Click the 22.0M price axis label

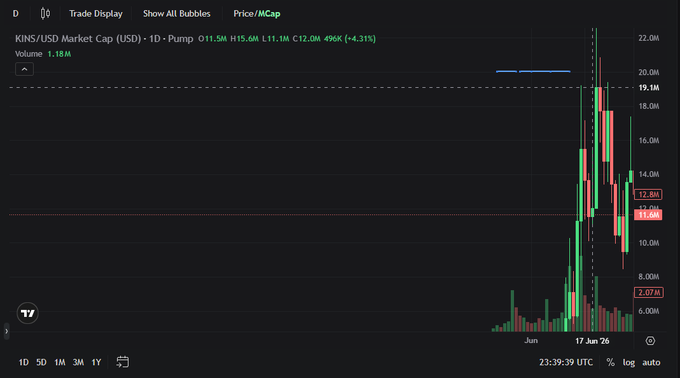pyautogui.click(x=649, y=38)
